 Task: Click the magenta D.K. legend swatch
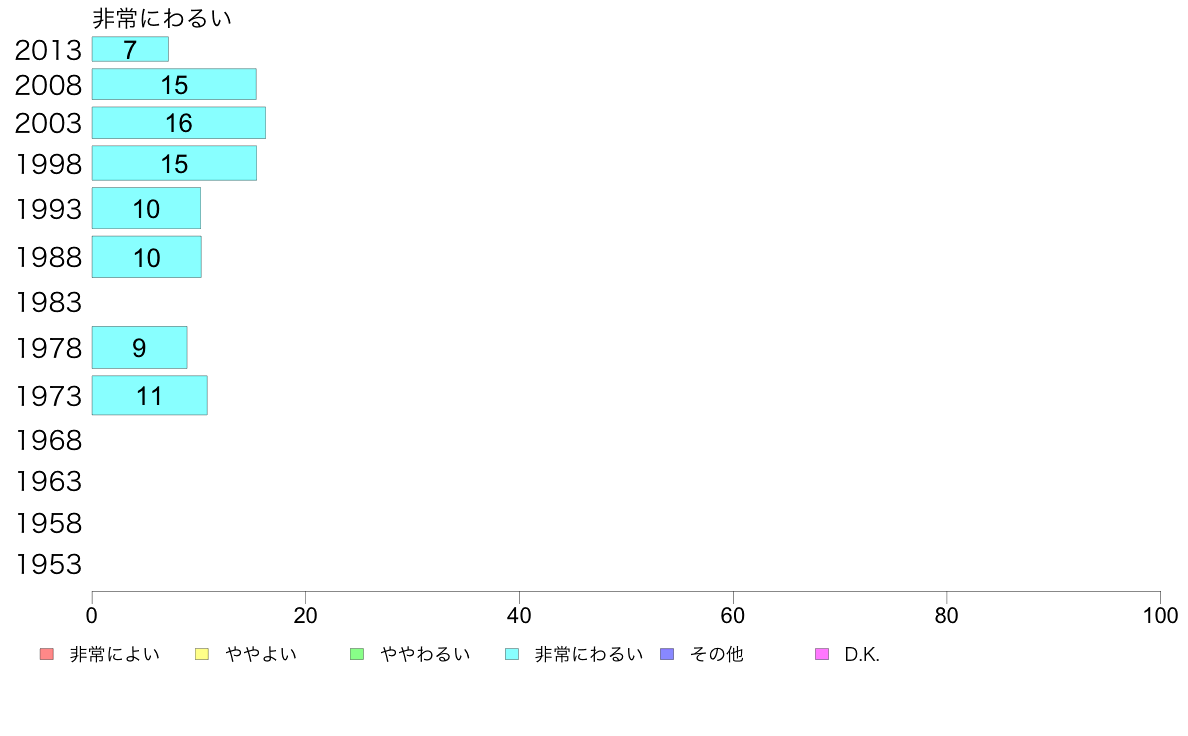click(x=822, y=654)
